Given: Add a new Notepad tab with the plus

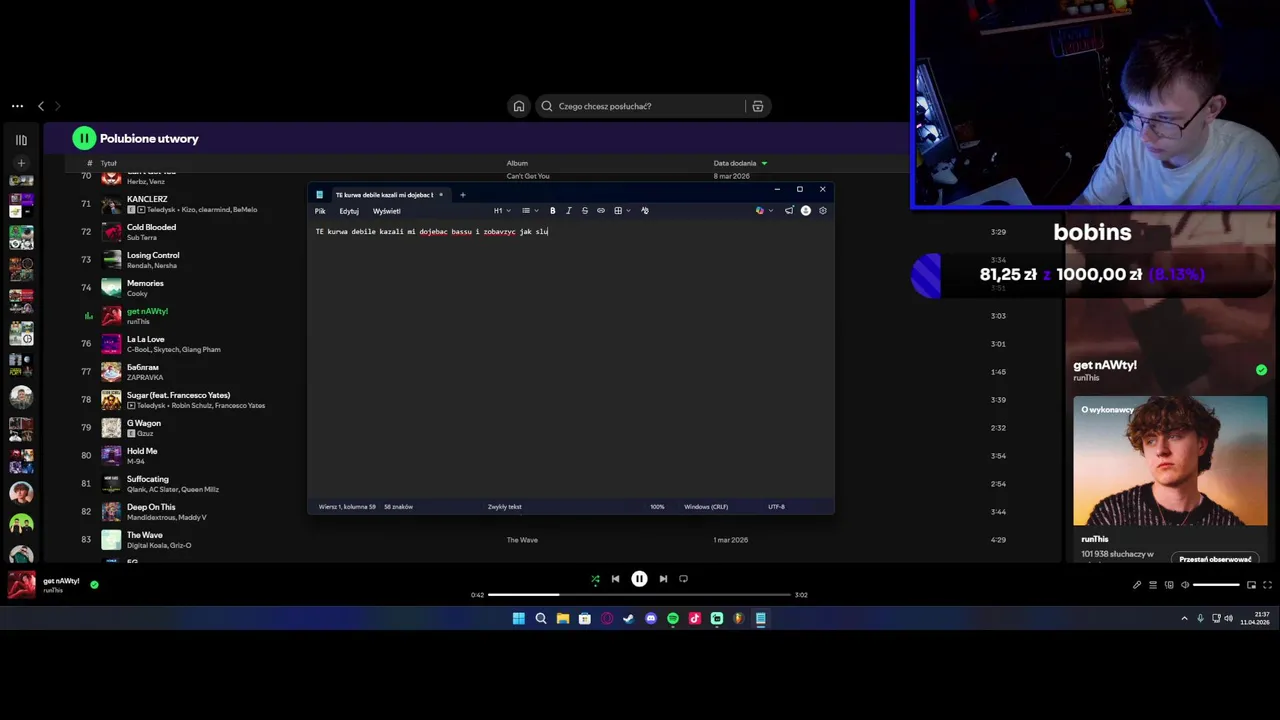Looking at the screenshot, I should [x=462, y=195].
